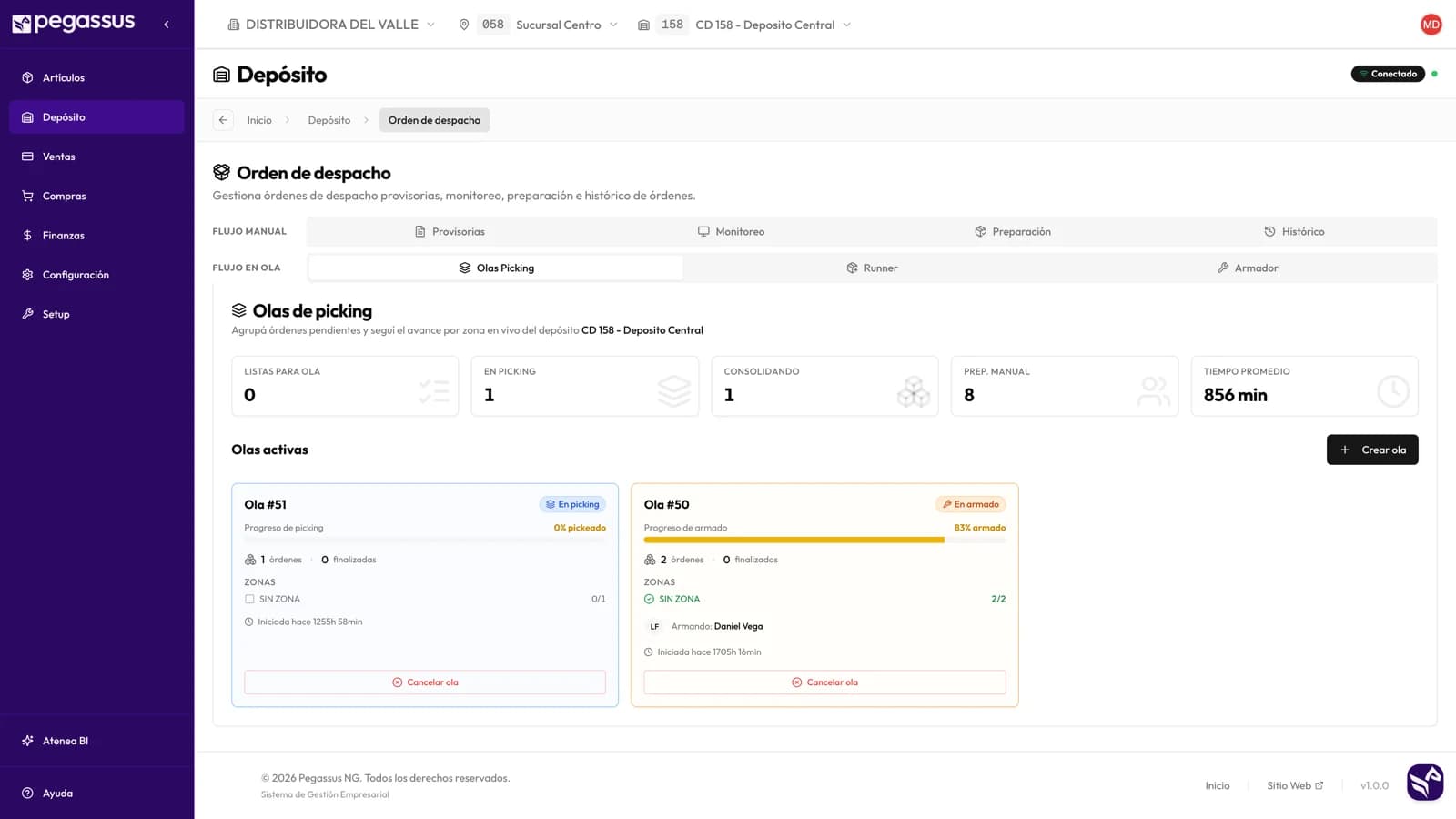Expand the Sucursal Centro branch dropdown
Image resolution: width=1456 pixels, height=819 pixels.
[539, 25]
